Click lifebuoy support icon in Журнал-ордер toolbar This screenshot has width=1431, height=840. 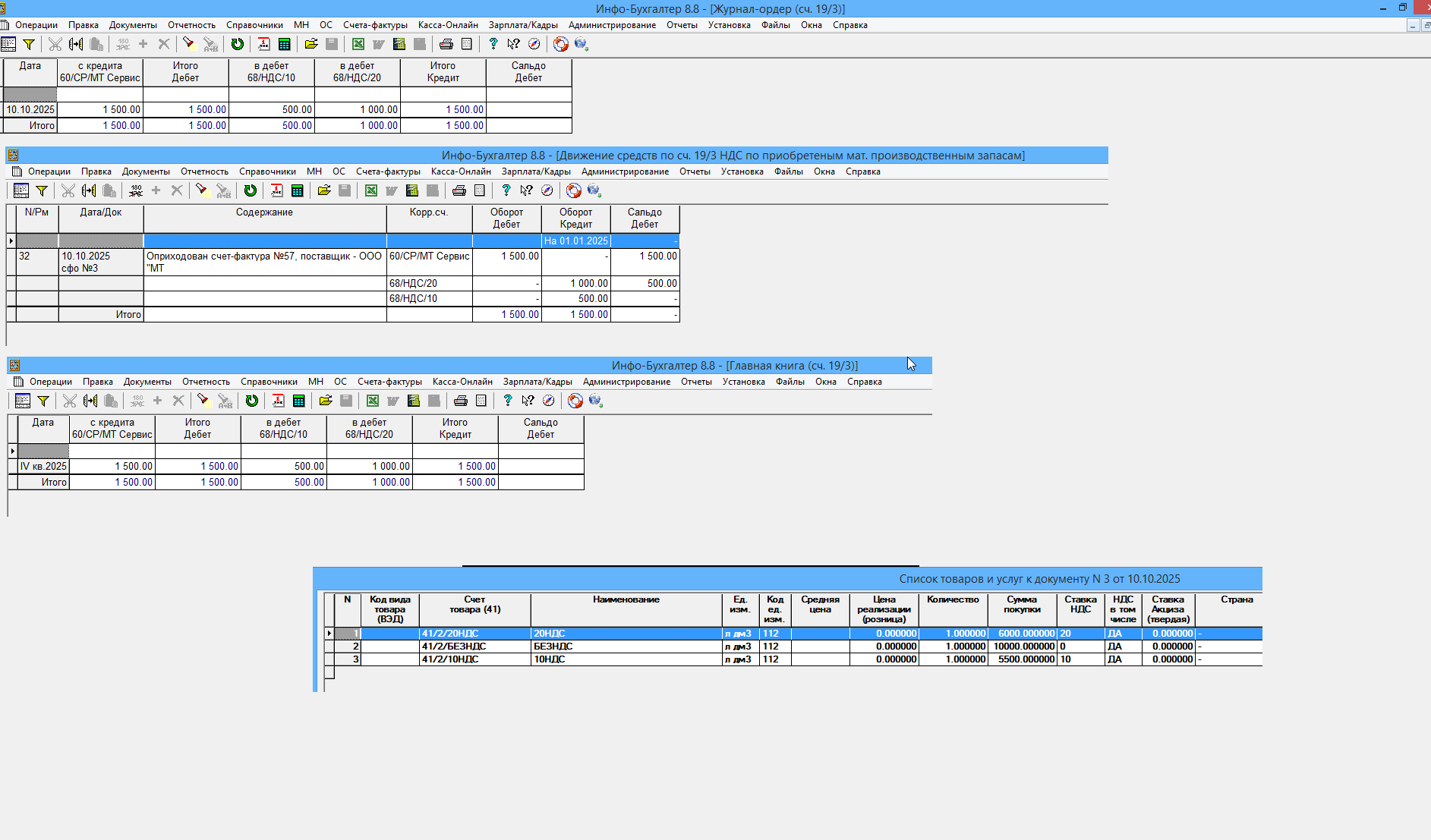coord(560,44)
